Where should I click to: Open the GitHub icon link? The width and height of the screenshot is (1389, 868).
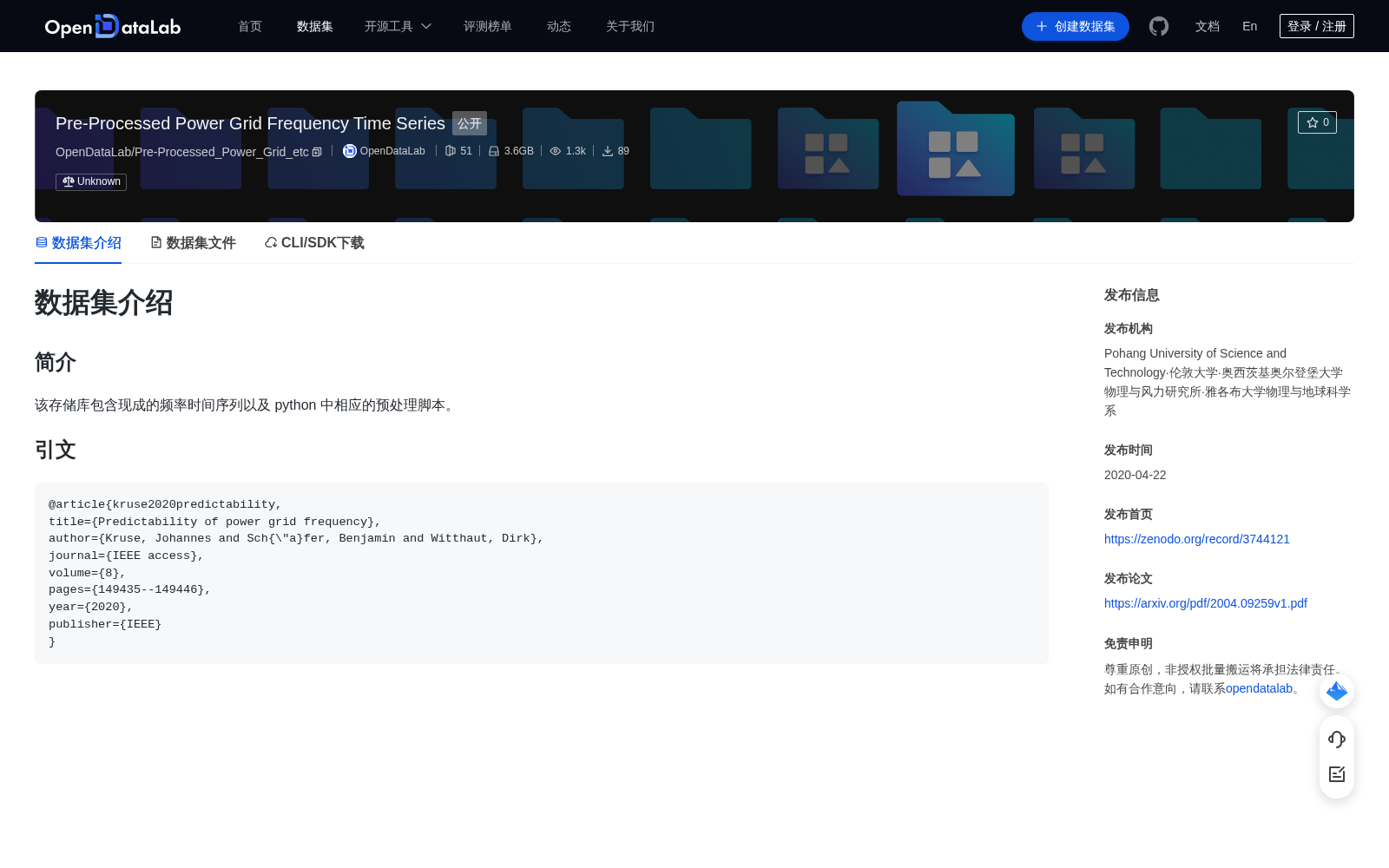pos(1159,26)
